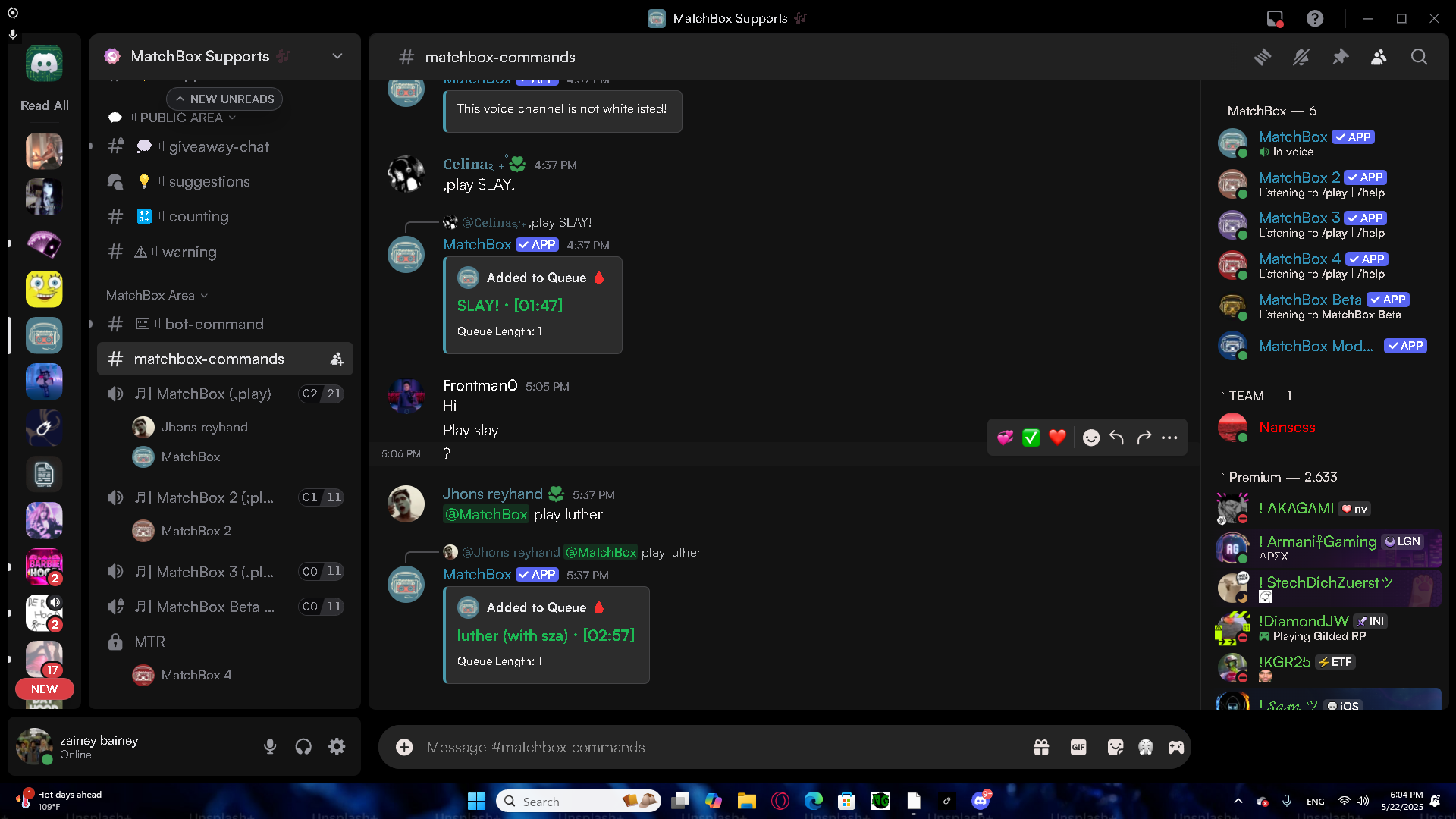Collapse the MatchBox Area category
The height and width of the screenshot is (819, 1456).
tap(157, 295)
